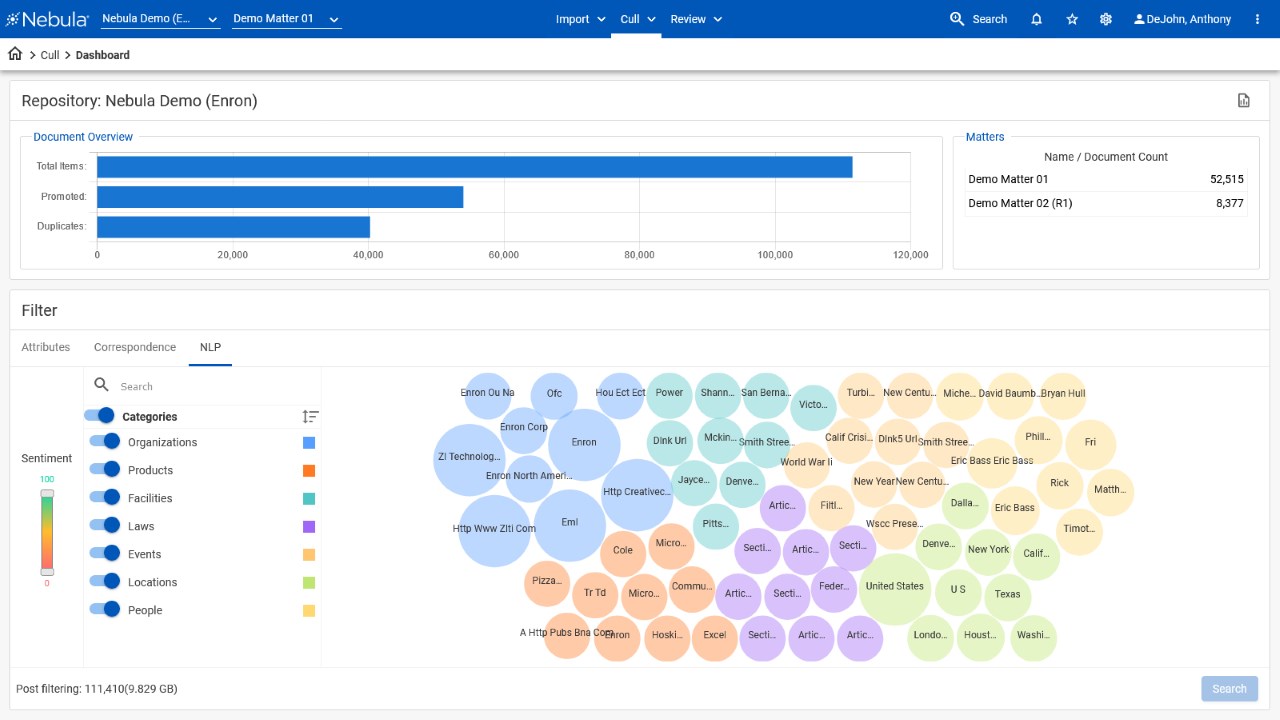
Task: Select the Ofc bubble
Action: click(554, 394)
